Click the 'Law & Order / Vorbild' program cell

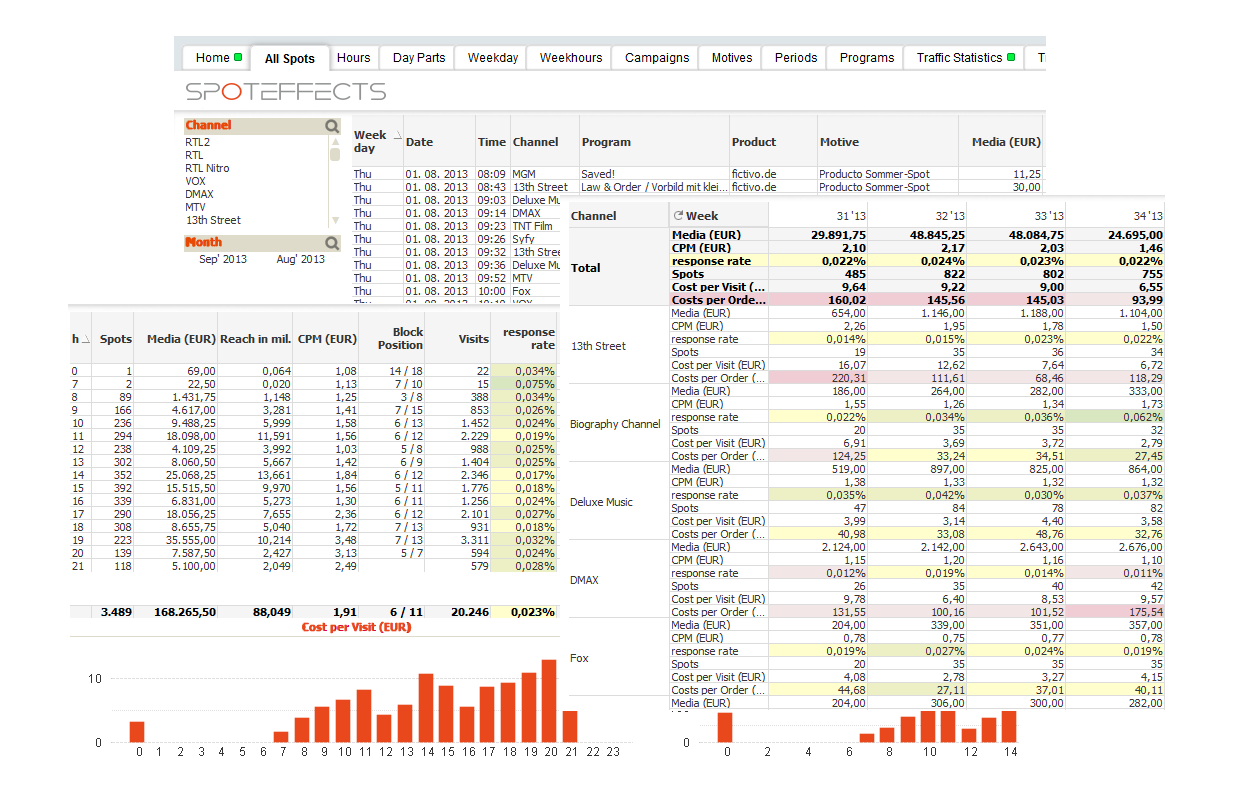654,187
